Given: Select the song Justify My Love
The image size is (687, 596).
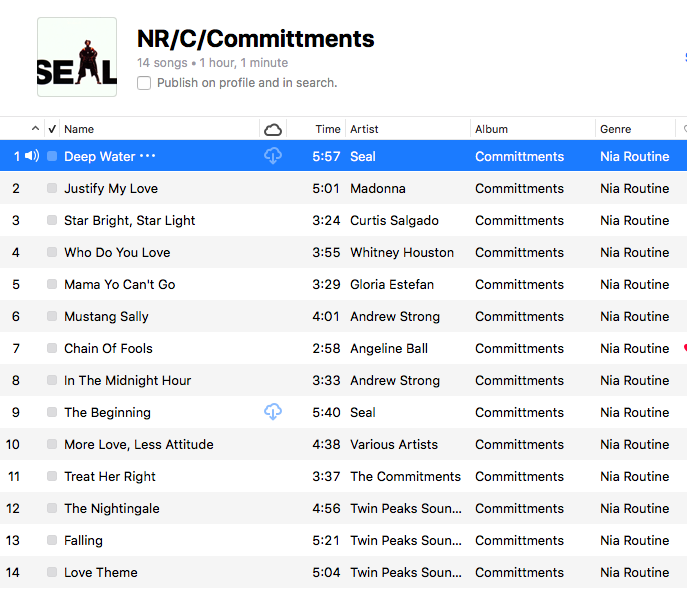Looking at the screenshot, I should pyautogui.click(x=111, y=189).
